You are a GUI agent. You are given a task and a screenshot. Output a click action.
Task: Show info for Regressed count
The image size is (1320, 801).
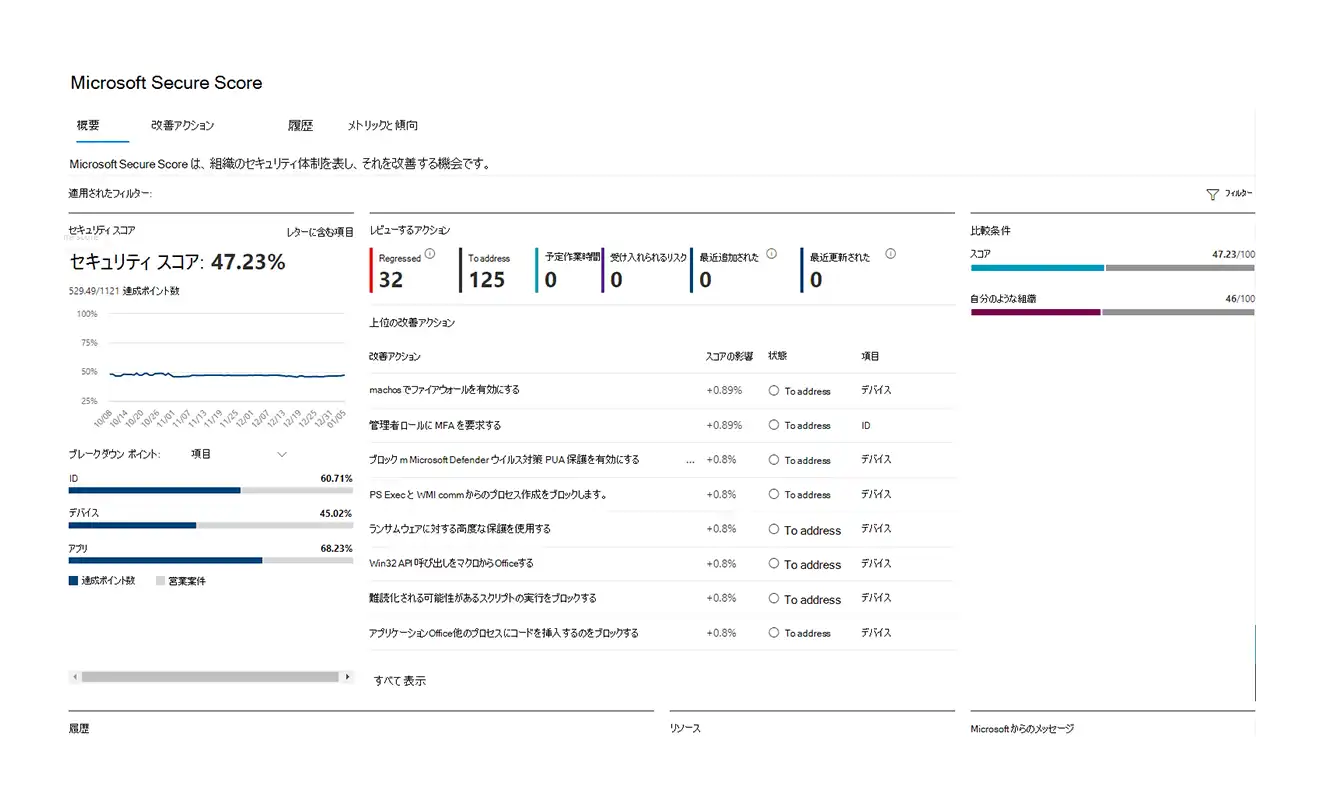click(x=430, y=254)
